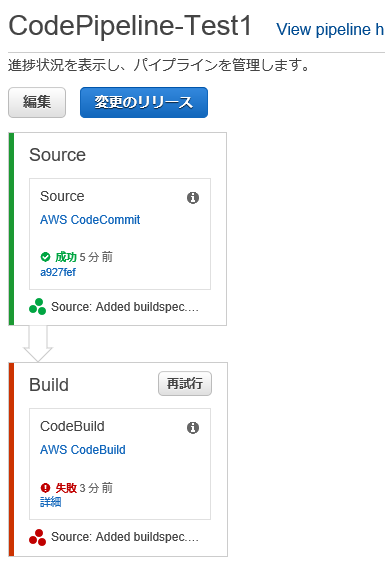Select Build stage commit message text
Screen dimensions: 385x580
tap(125, 537)
